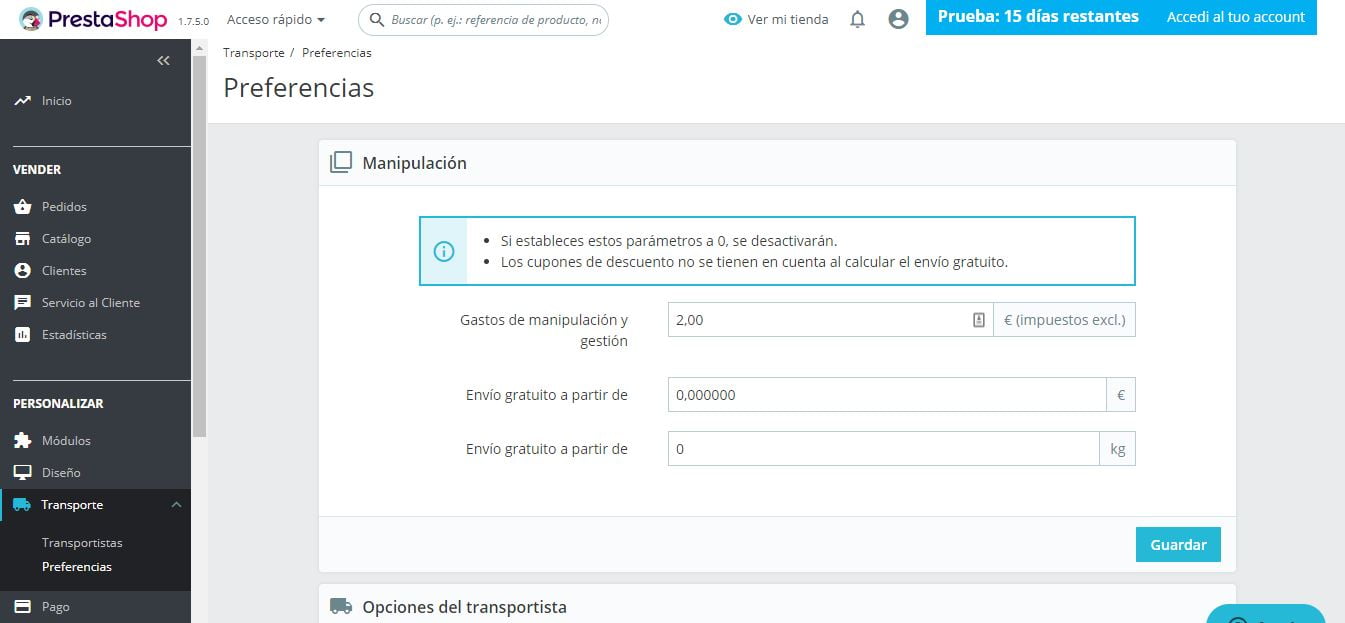Image resolution: width=1345 pixels, height=623 pixels.
Task: Collapse the sidebar with the double-arrow control
Action: (164, 60)
